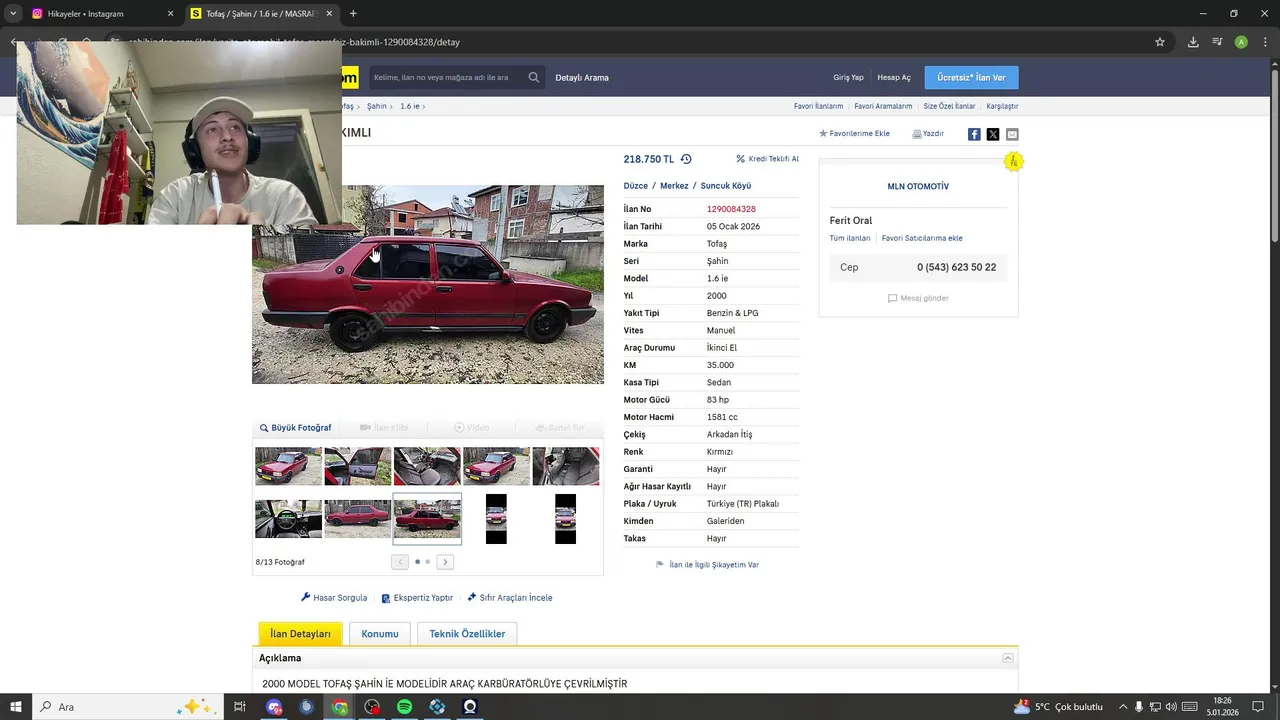Open Karşılaştır menu item

(1002, 106)
